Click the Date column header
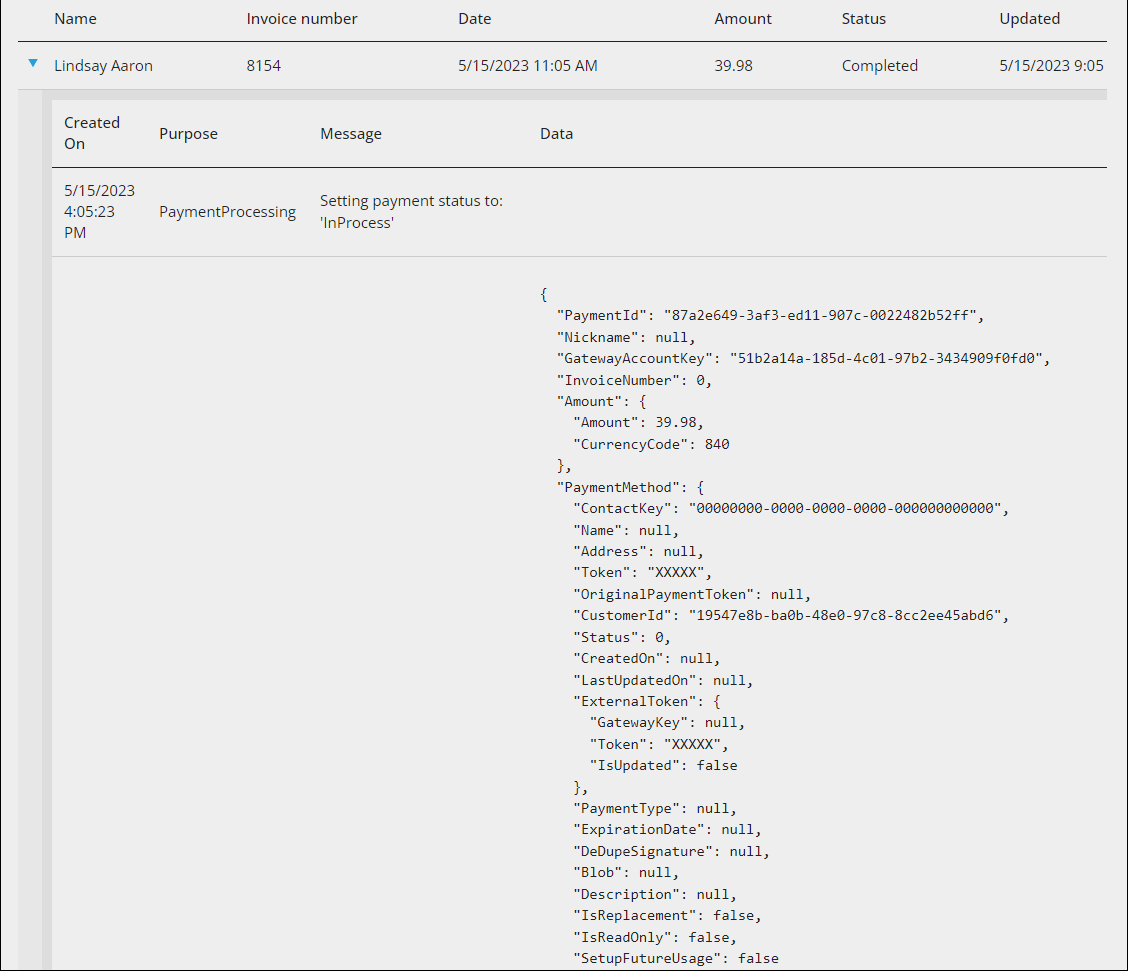The height and width of the screenshot is (971, 1128). [x=475, y=19]
